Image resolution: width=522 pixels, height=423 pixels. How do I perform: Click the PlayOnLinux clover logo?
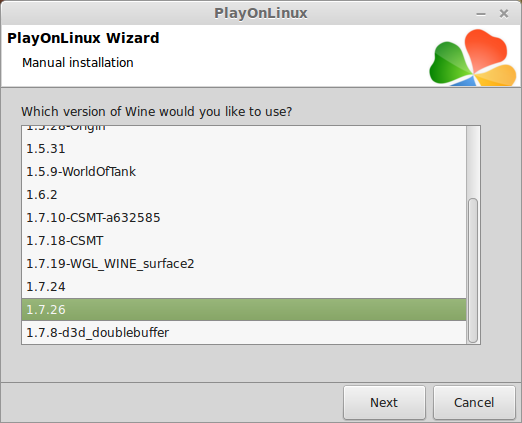pyautogui.click(x=473, y=57)
